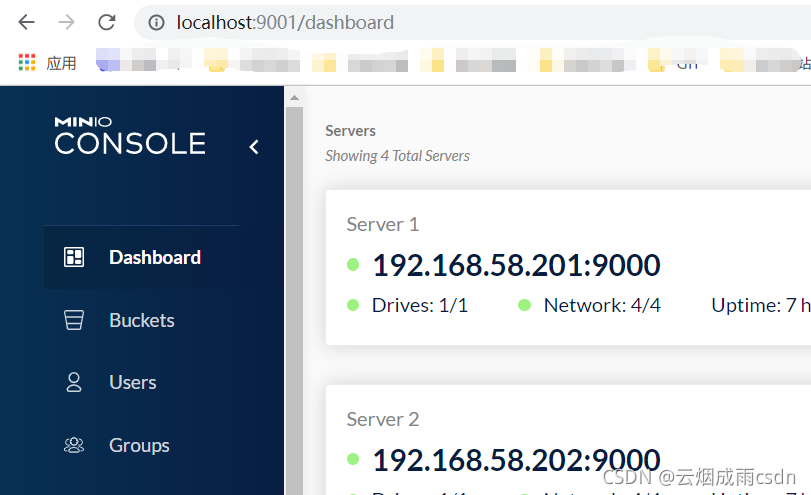Click the green dot beside Server 1 Network
Screen dimensions: 811x495
click(524, 305)
